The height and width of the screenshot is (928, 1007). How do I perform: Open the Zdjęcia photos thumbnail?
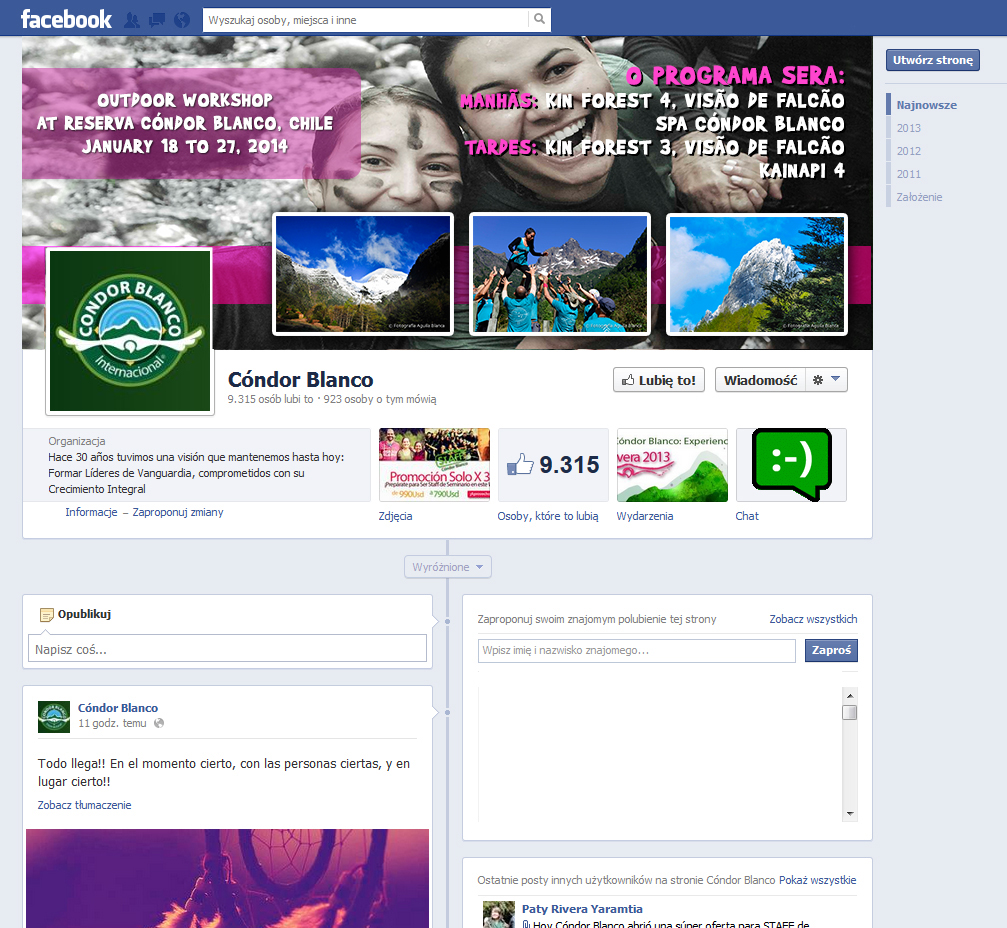click(x=434, y=465)
